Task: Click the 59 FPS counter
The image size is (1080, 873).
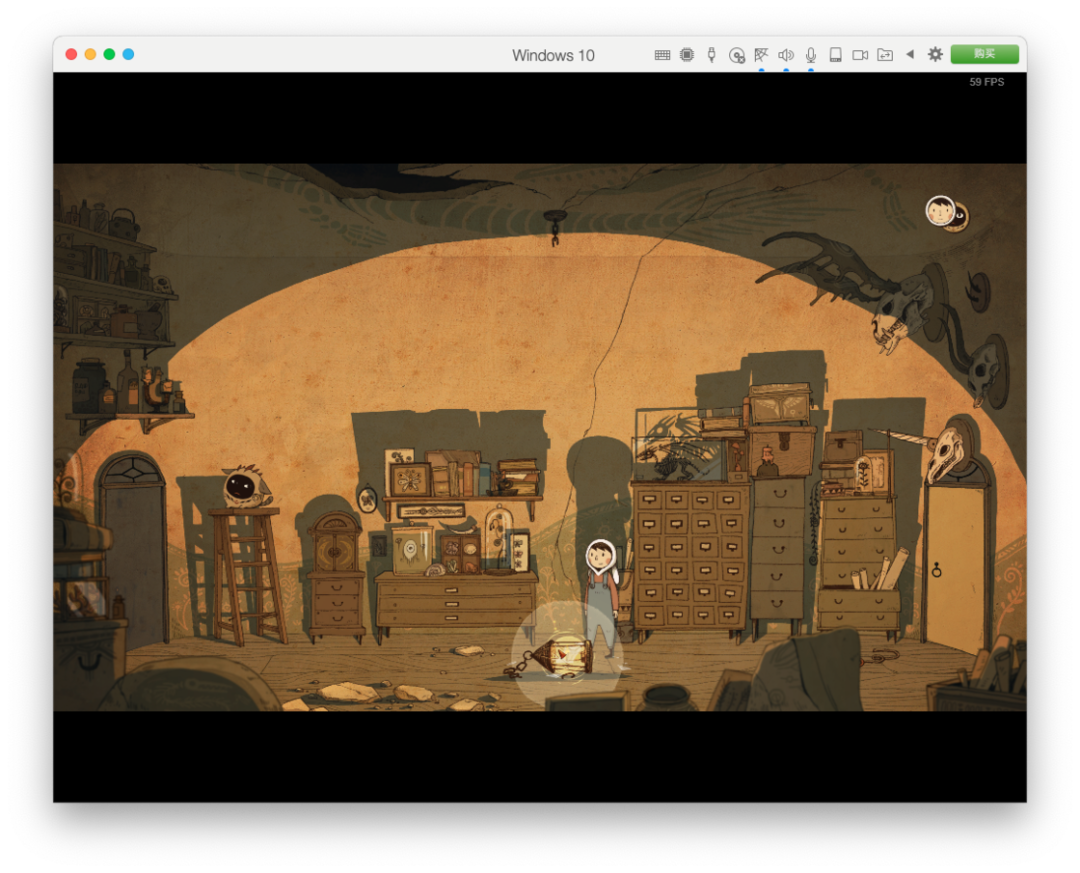Action: pos(986,82)
